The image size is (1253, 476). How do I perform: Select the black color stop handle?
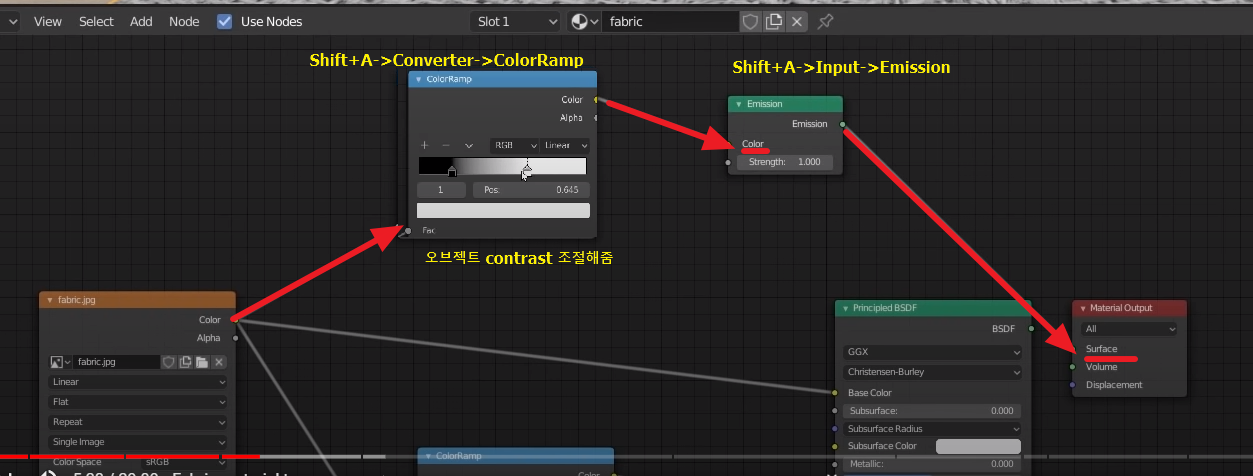(x=451, y=172)
